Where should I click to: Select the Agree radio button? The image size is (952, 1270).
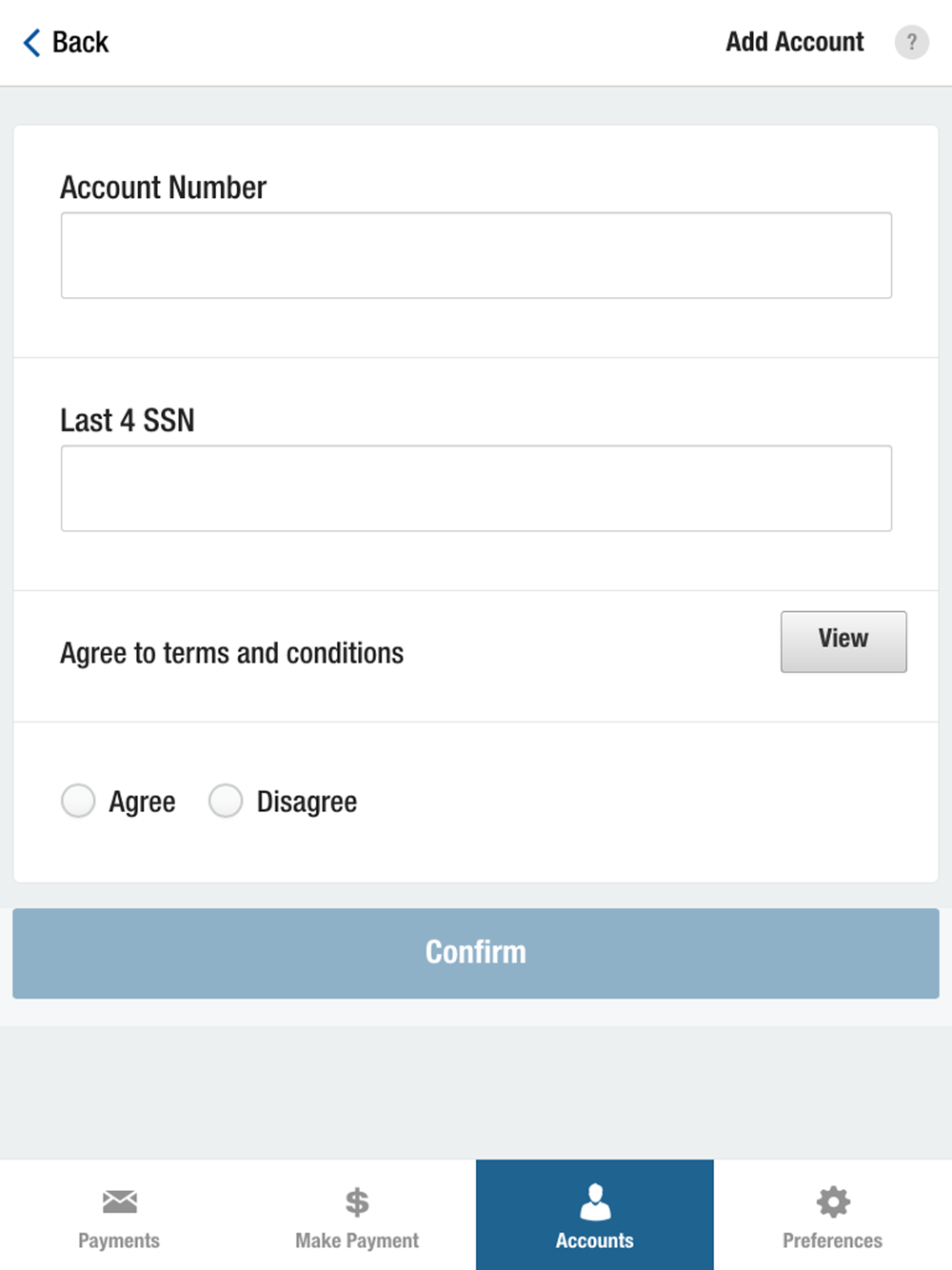tap(78, 801)
